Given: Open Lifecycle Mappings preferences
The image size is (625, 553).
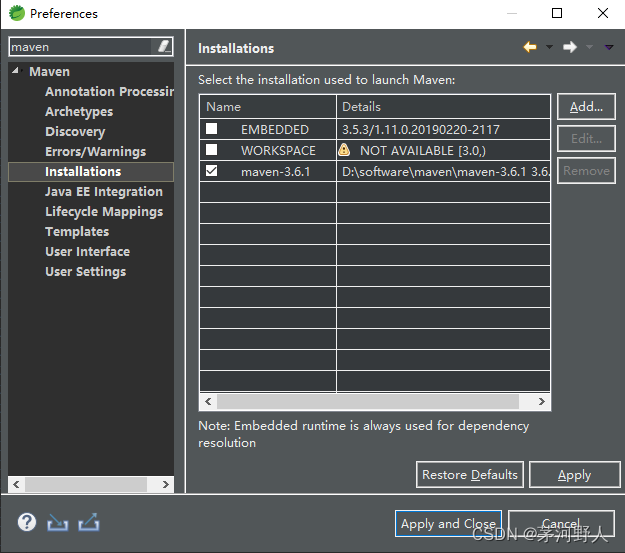Looking at the screenshot, I should (104, 212).
